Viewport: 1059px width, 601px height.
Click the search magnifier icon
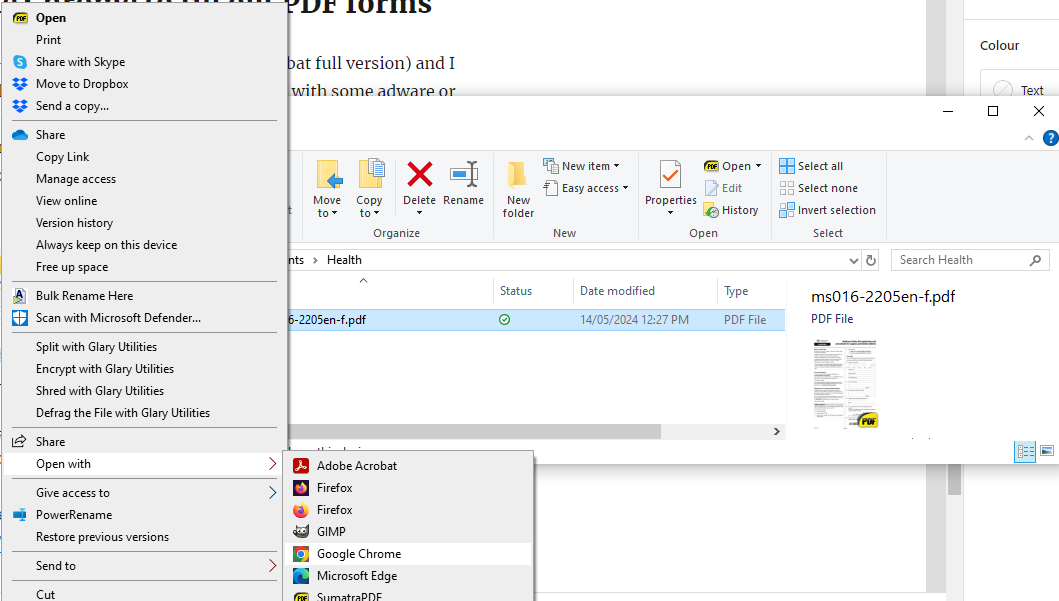1035,260
